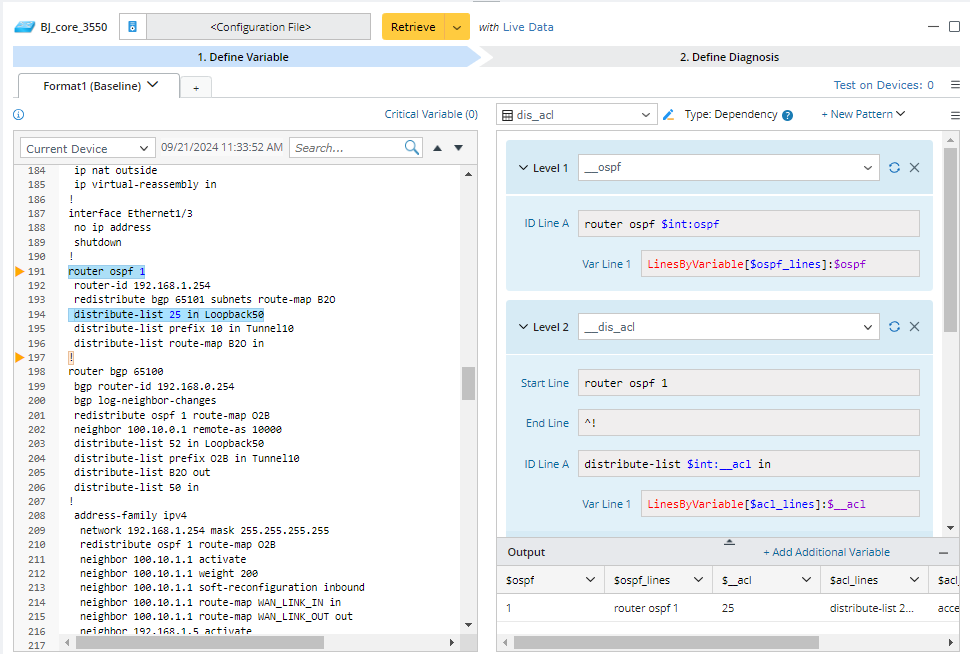Image resolution: width=970 pixels, height=654 pixels.
Task: Click Add Additional Variable link
Action: pos(826,552)
